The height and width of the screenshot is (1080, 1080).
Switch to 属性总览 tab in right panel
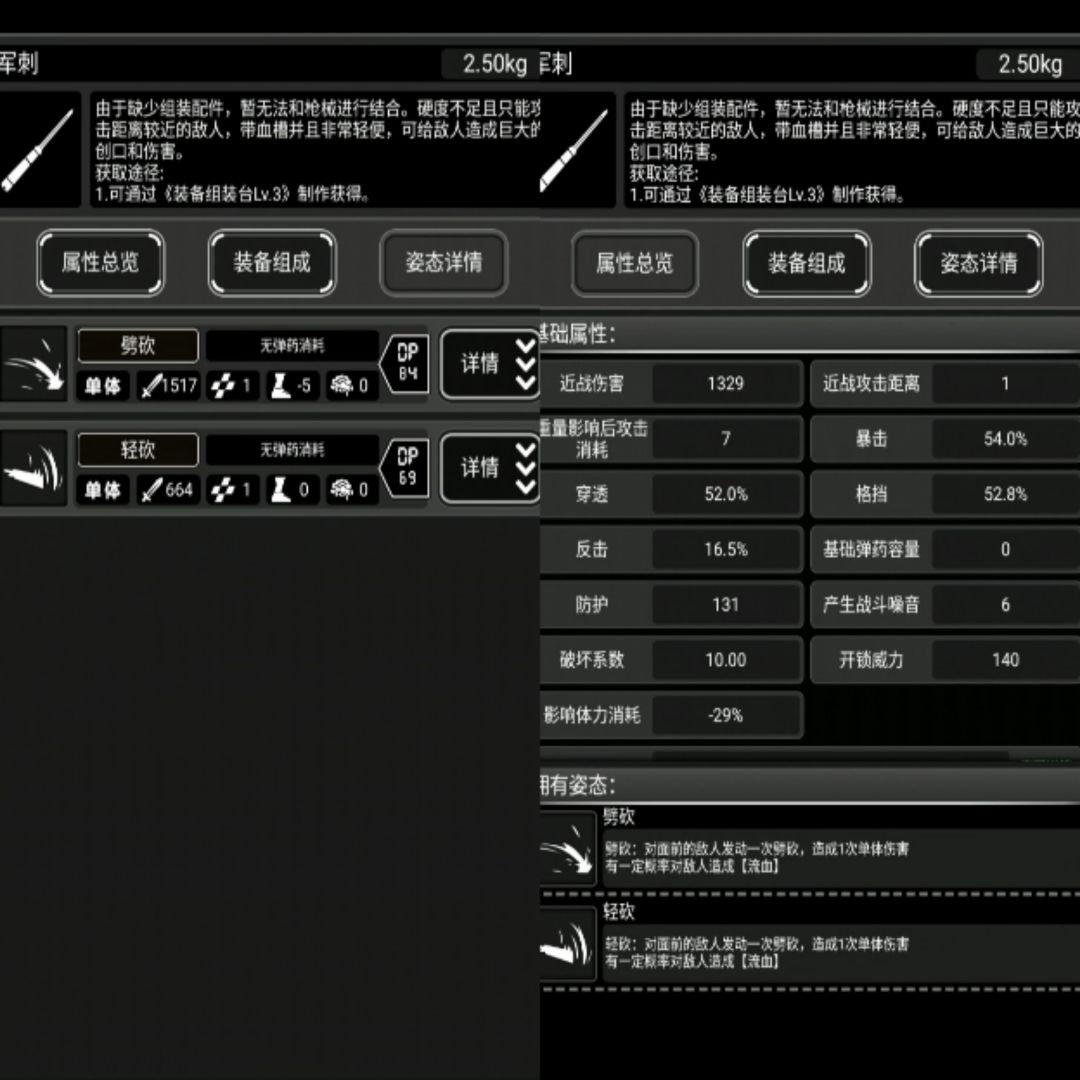pos(634,263)
